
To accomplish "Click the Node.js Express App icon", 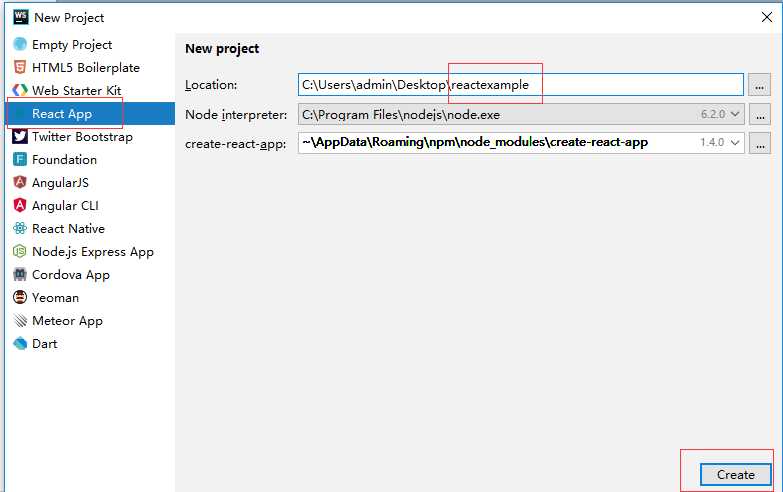I will (20, 251).
